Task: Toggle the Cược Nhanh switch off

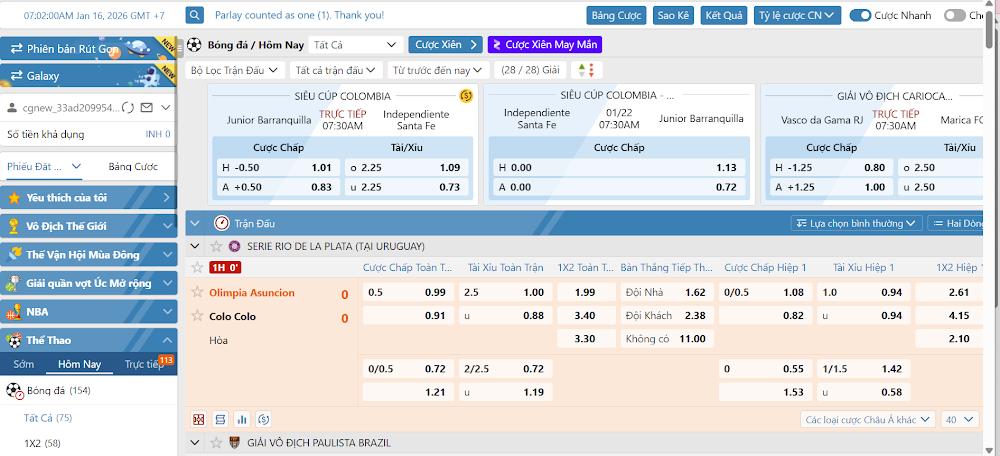Action: (x=859, y=15)
